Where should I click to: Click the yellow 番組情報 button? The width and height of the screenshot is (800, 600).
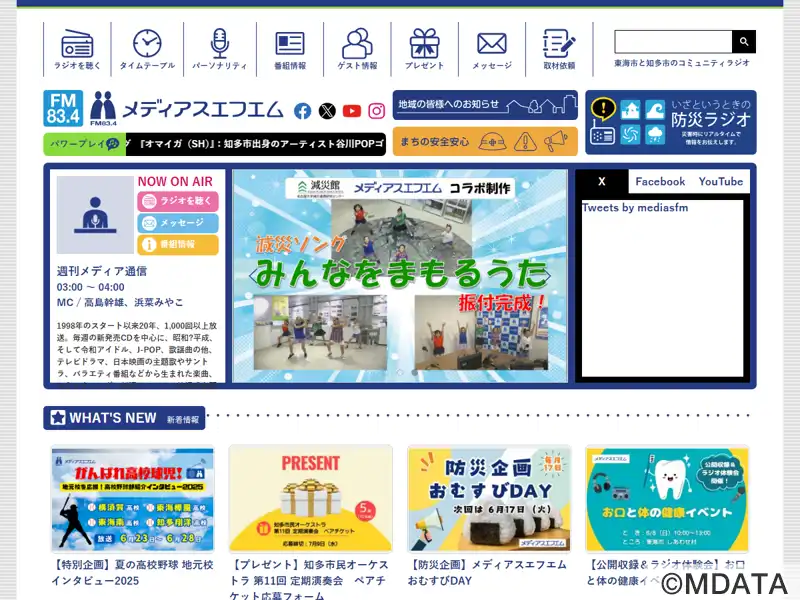(x=178, y=244)
